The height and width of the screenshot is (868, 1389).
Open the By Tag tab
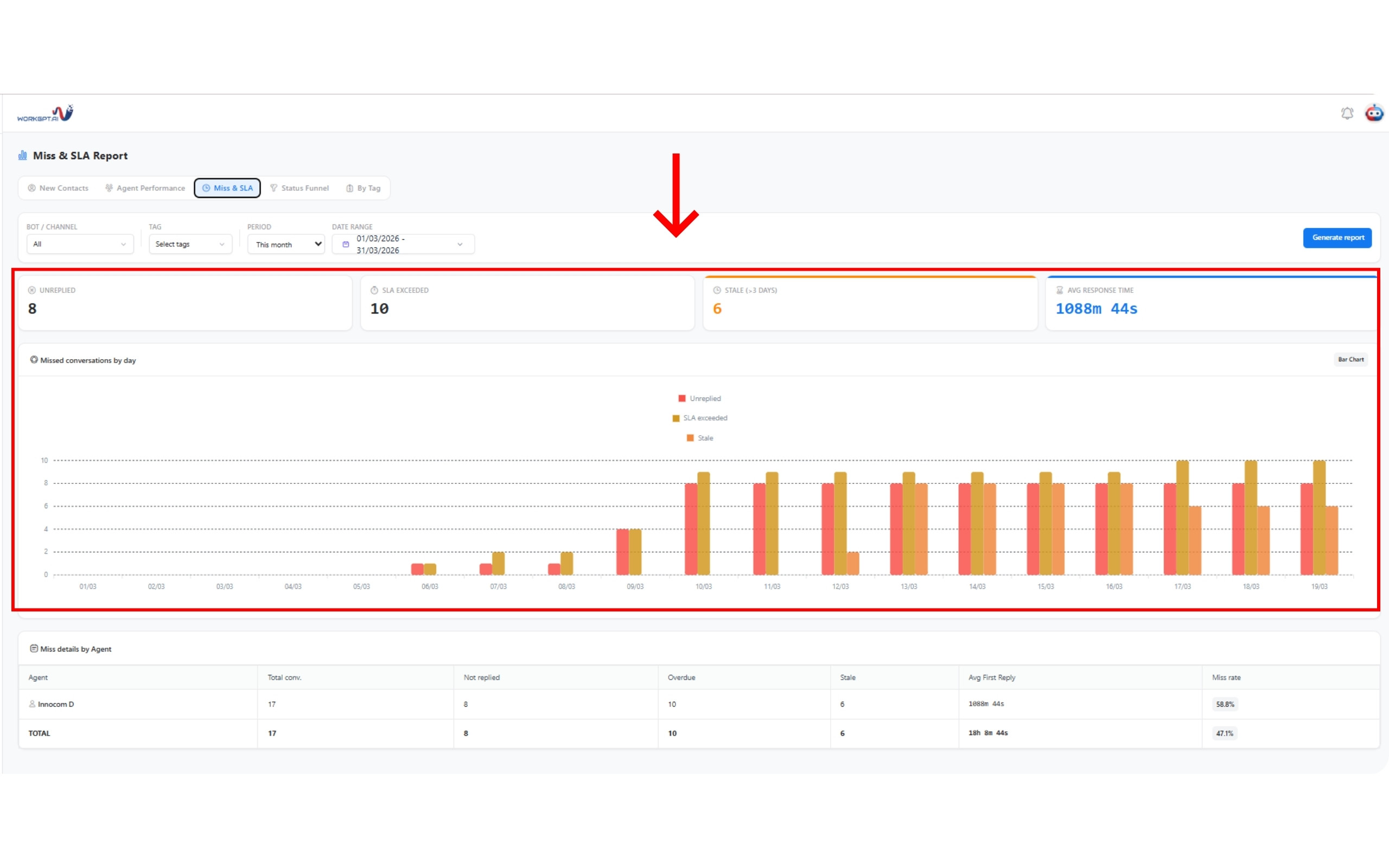pyautogui.click(x=364, y=188)
